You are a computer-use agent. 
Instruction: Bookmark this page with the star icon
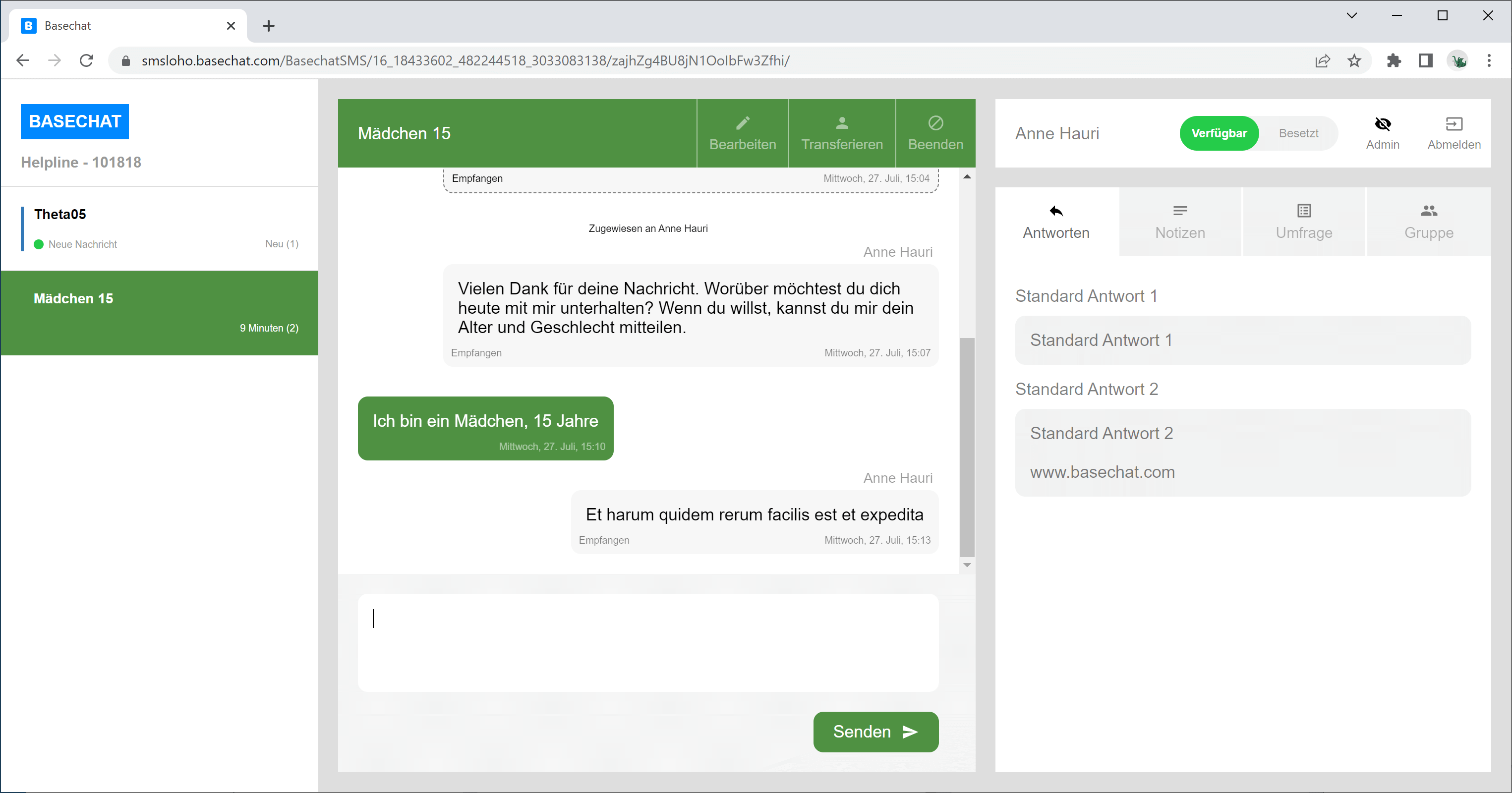[x=1354, y=60]
